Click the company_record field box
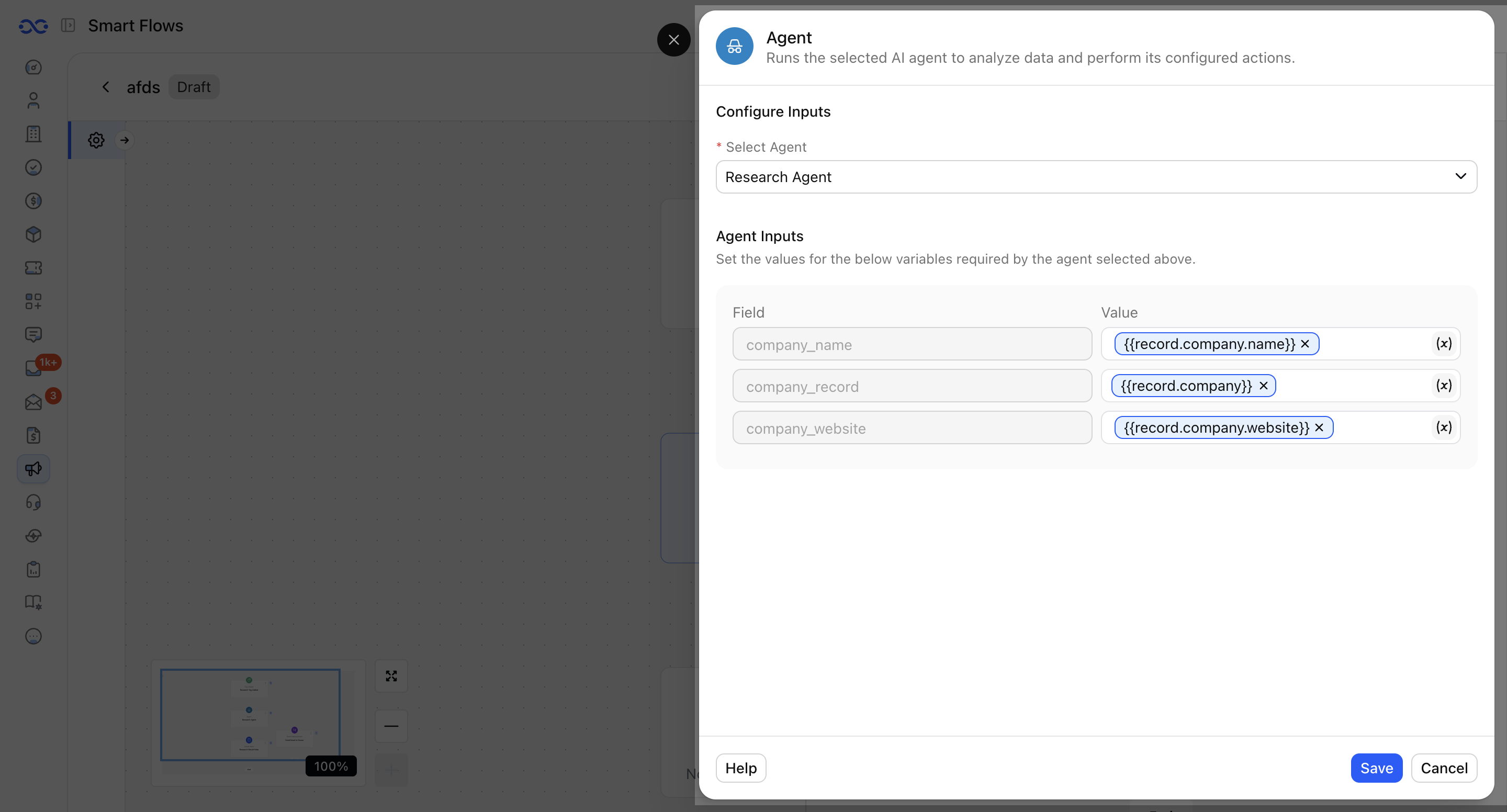The width and height of the screenshot is (1507, 812). click(x=912, y=386)
